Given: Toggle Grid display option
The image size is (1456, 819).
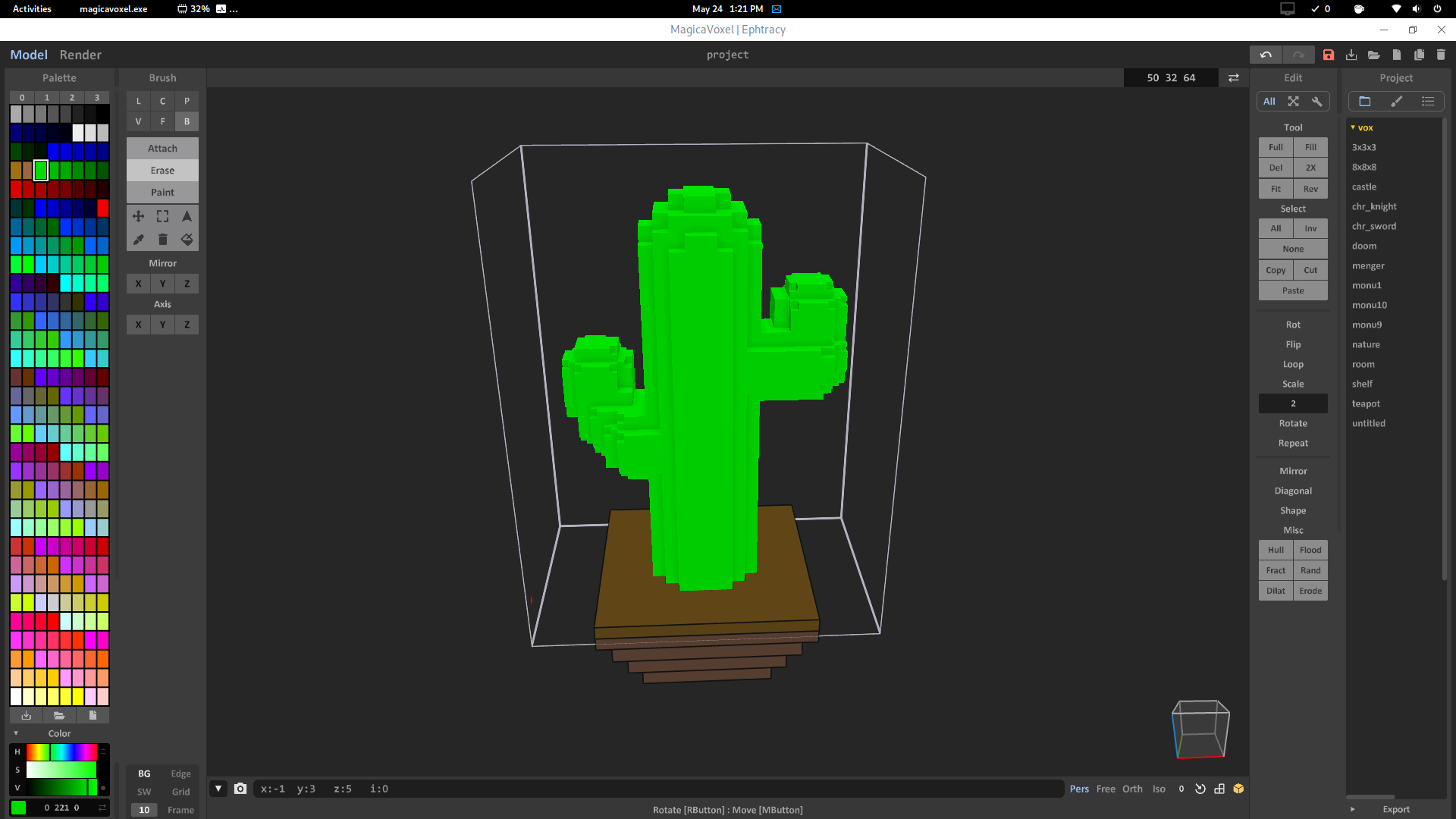Looking at the screenshot, I should coord(180,792).
